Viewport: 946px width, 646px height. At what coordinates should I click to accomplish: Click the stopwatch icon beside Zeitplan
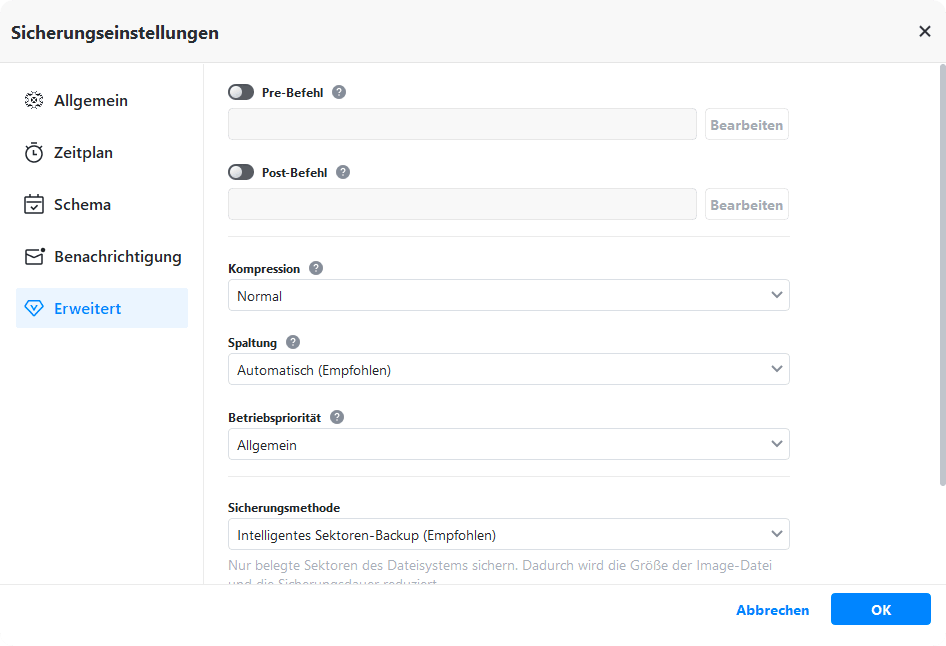click(x=34, y=153)
